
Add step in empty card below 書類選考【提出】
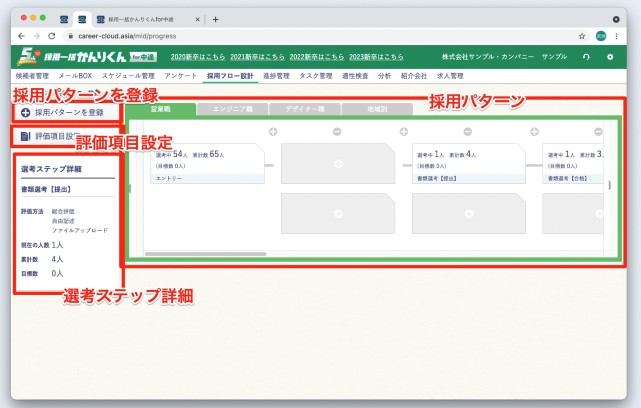(x=468, y=214)
